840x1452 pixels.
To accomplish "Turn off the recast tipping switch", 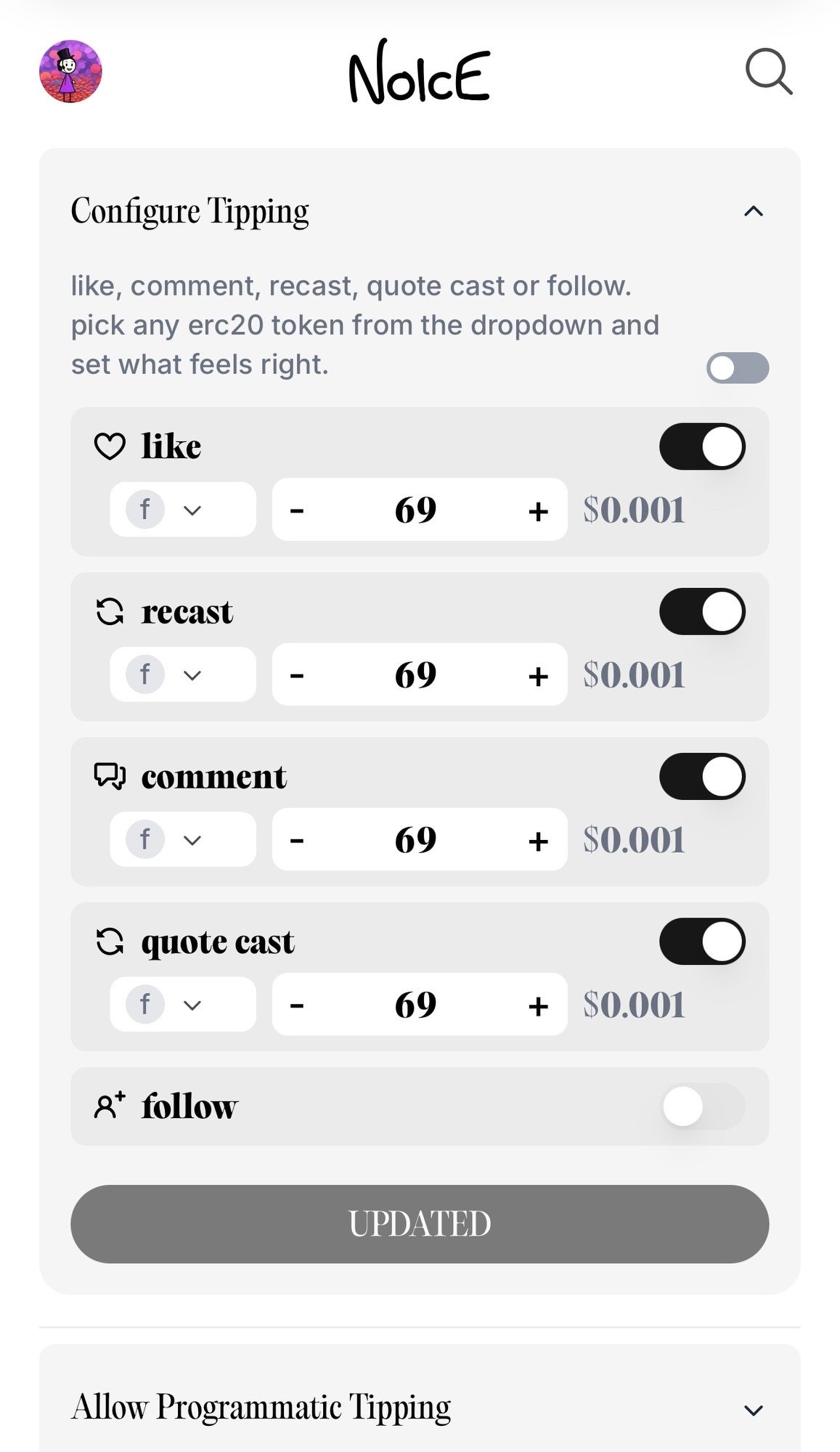I will [701, 611].
